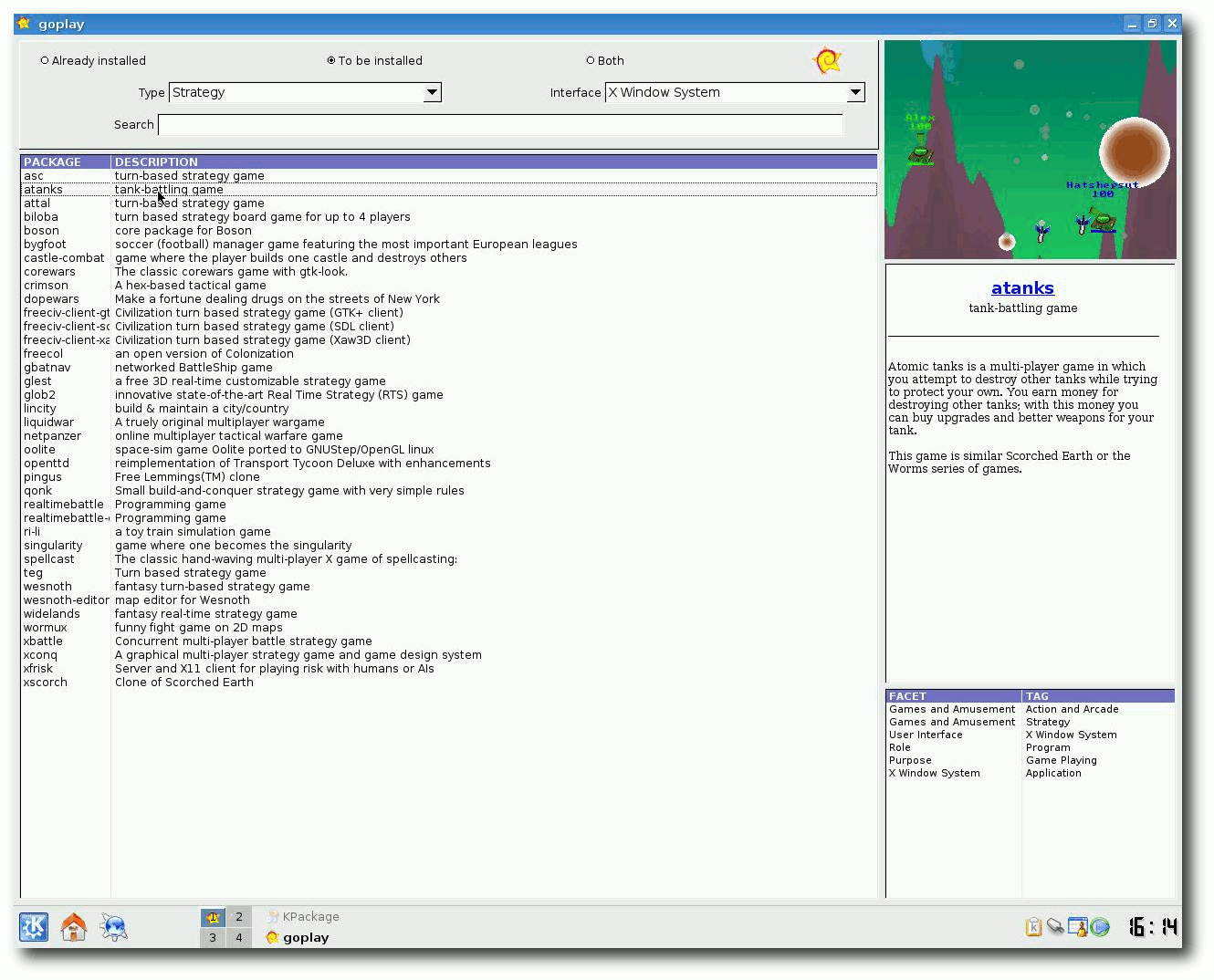This screenshot has height=980, width=1214.
Task: Switch to virtual desktop 4
Action: point(239,937)
